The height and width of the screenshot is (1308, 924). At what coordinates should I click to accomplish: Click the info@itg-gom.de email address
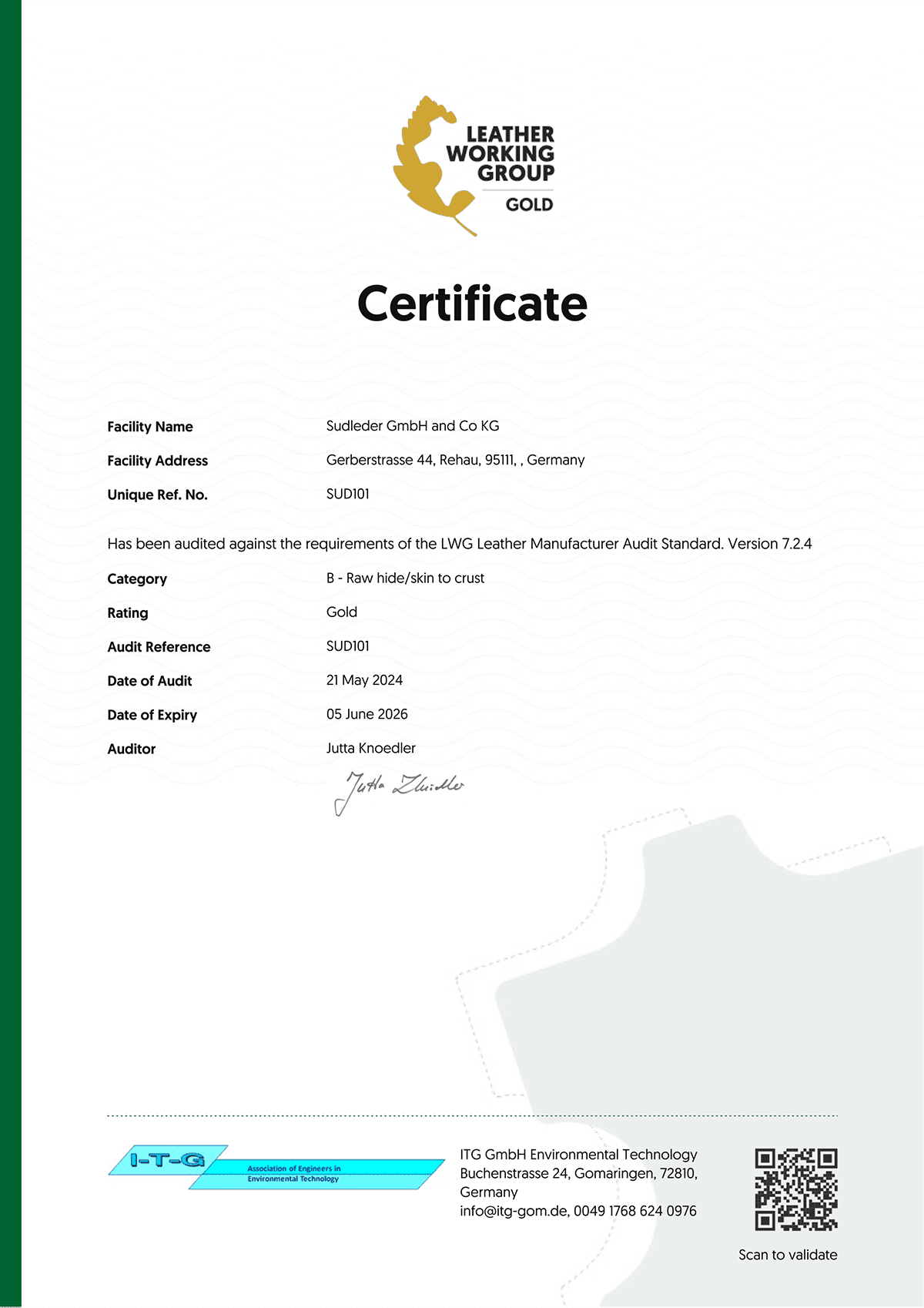(514, 1211)
